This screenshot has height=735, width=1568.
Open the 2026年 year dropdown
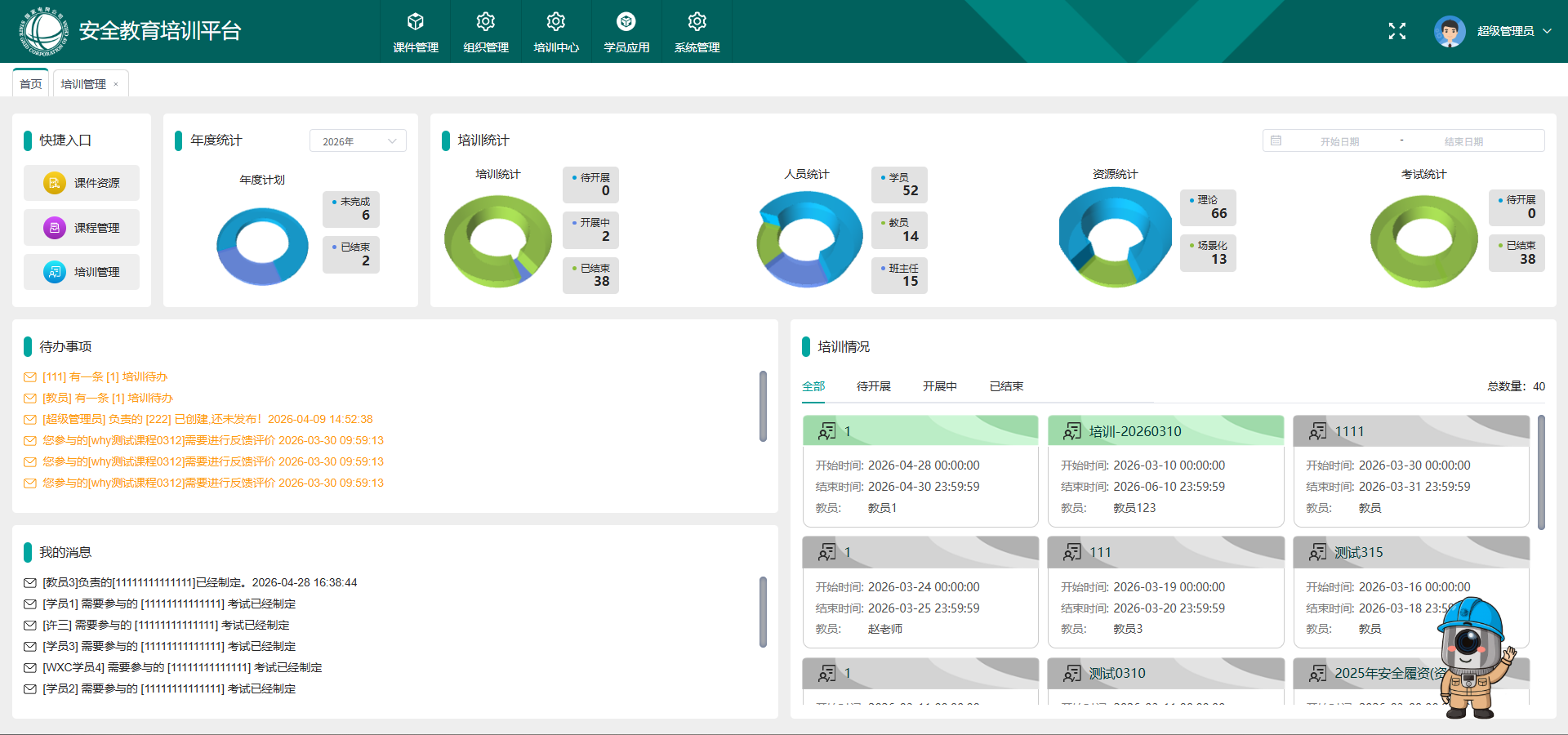tap(358, 141)
